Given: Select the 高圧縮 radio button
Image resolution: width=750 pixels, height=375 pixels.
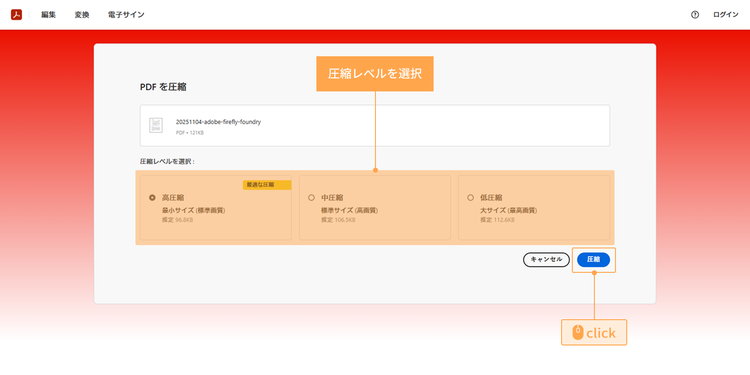Looking at the screenshot, I should pos(152,198).
